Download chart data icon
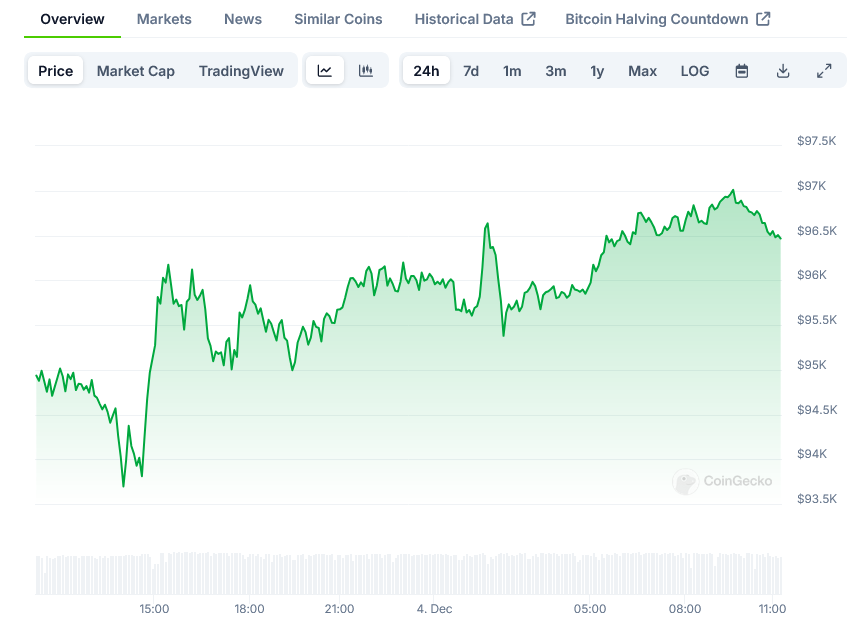847x632 pixels. pos(783,71)
